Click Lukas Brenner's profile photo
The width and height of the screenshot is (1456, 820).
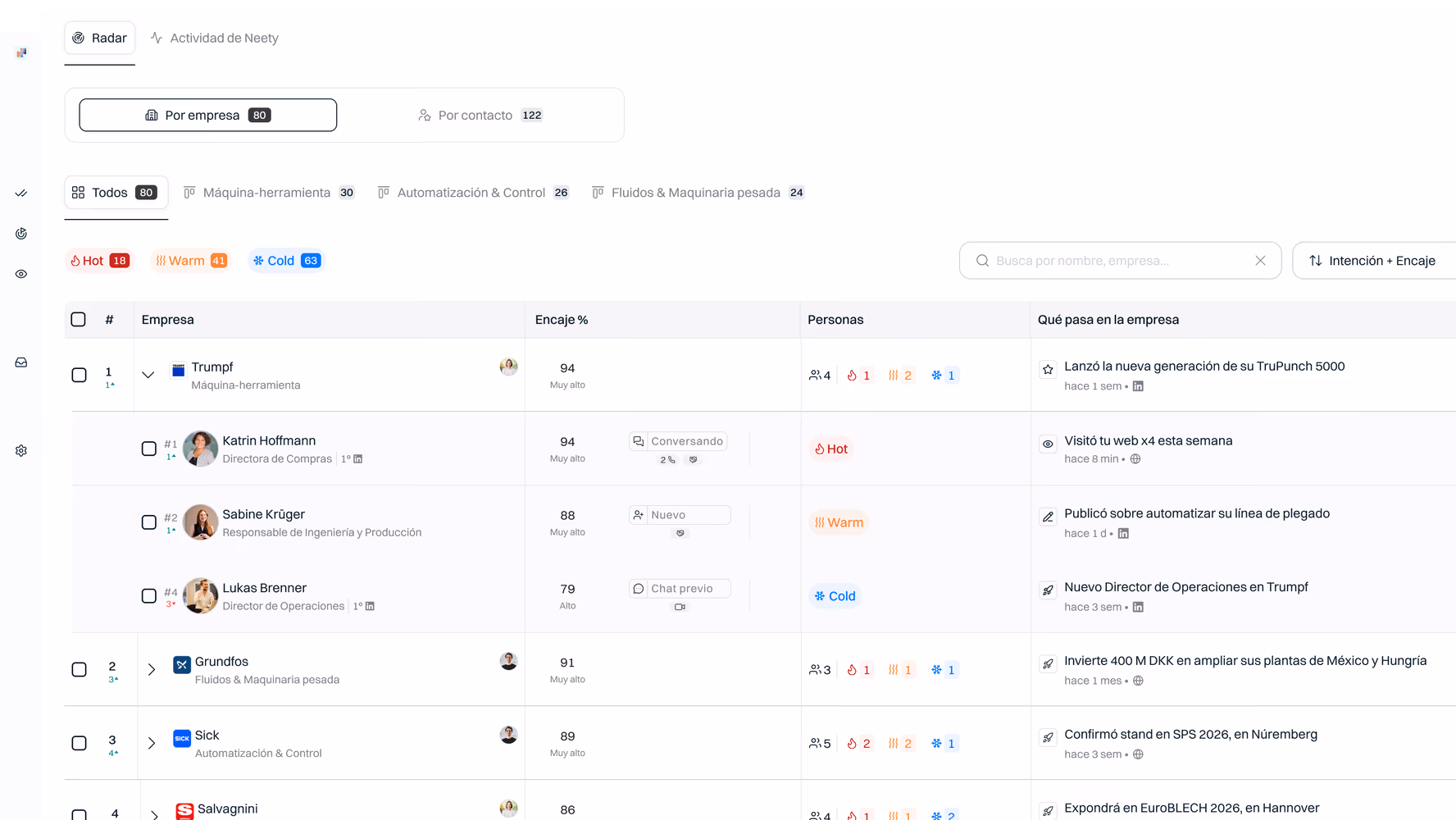coord(200,596)
